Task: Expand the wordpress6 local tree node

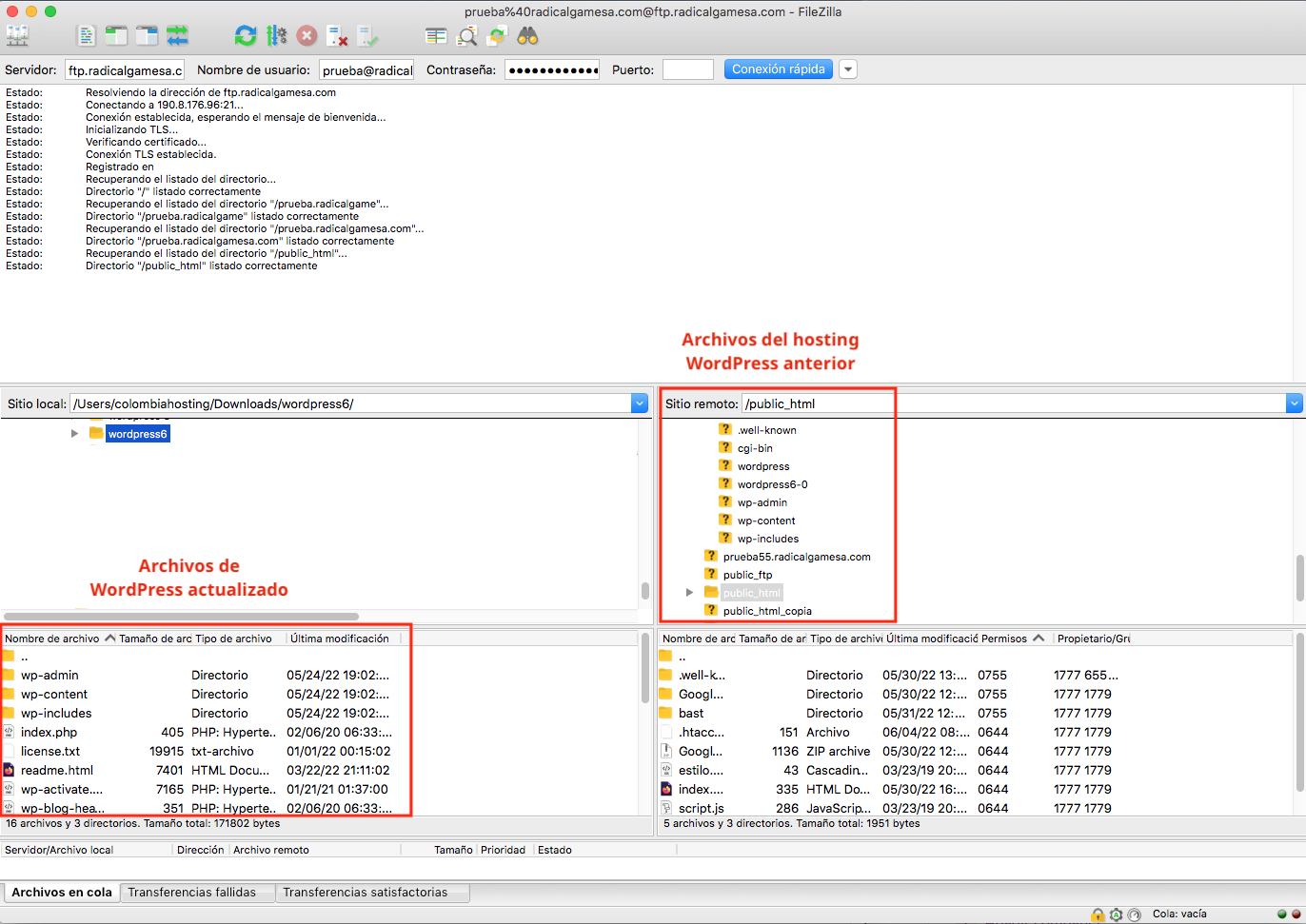Action: tap(75, 433)
